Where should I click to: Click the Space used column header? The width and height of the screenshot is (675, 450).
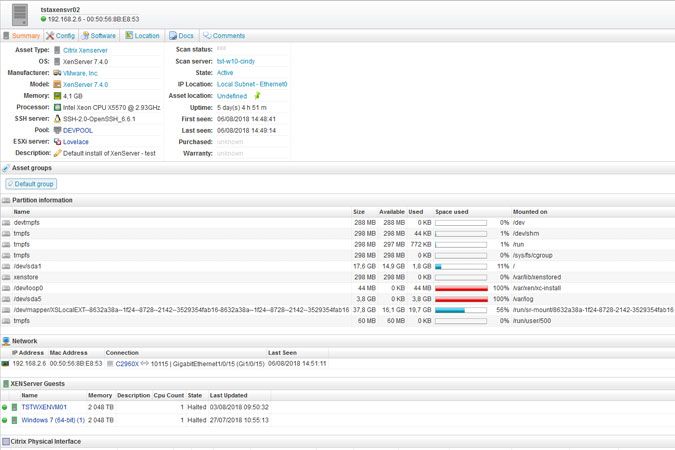pos(452,212)
